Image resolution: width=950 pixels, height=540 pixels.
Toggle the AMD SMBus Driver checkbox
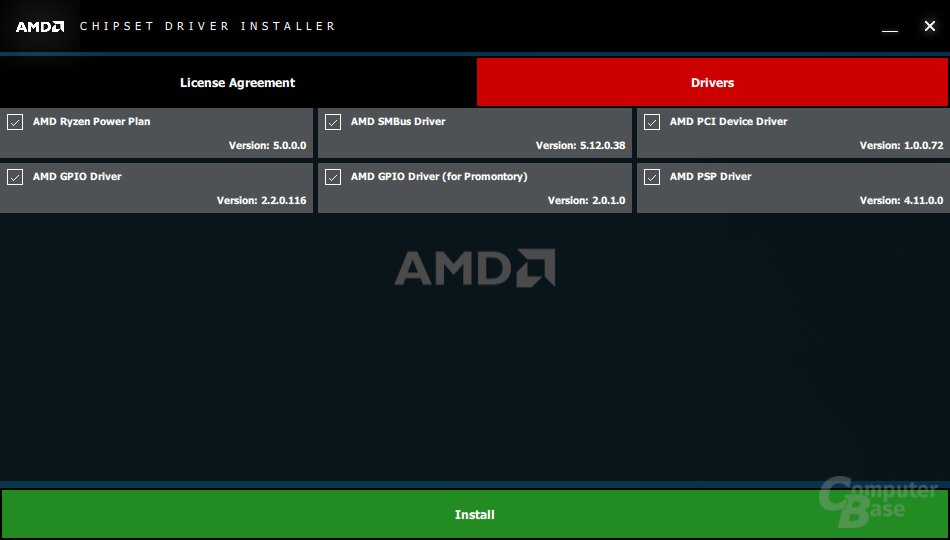click(x=333, y=122)
